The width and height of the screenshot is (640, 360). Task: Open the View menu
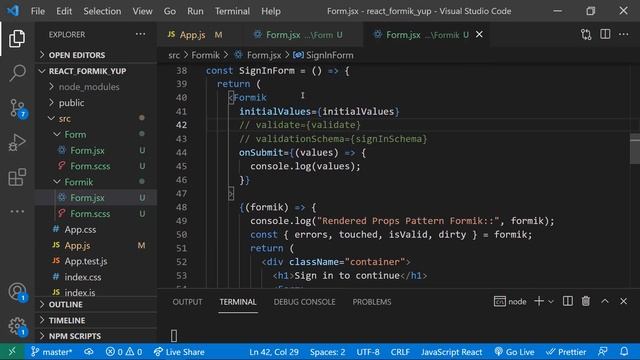click(x=142, y=11)
